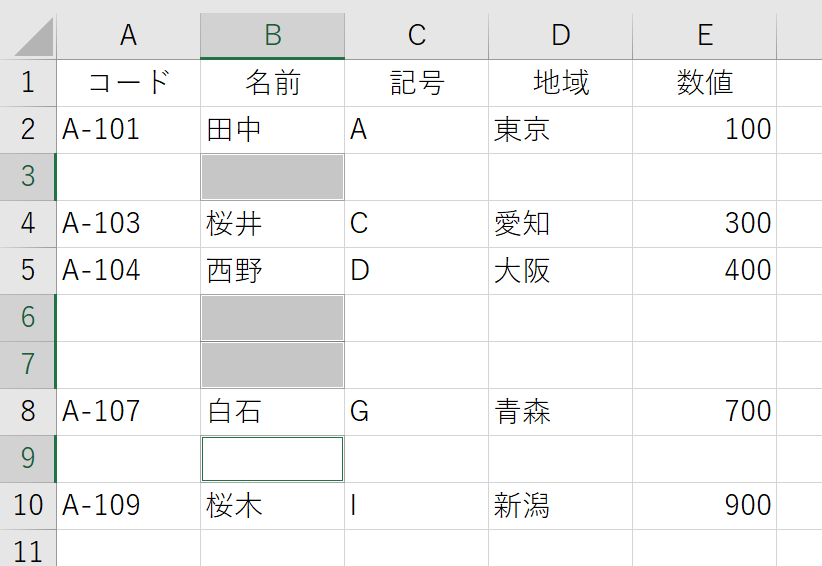Click the cell containing 大阪

pos(560,271)
